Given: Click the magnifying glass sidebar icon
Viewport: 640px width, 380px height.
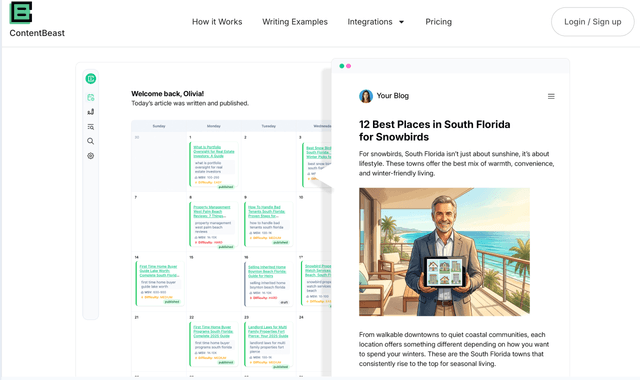Looking at the screenshot, I should point(91,141).
